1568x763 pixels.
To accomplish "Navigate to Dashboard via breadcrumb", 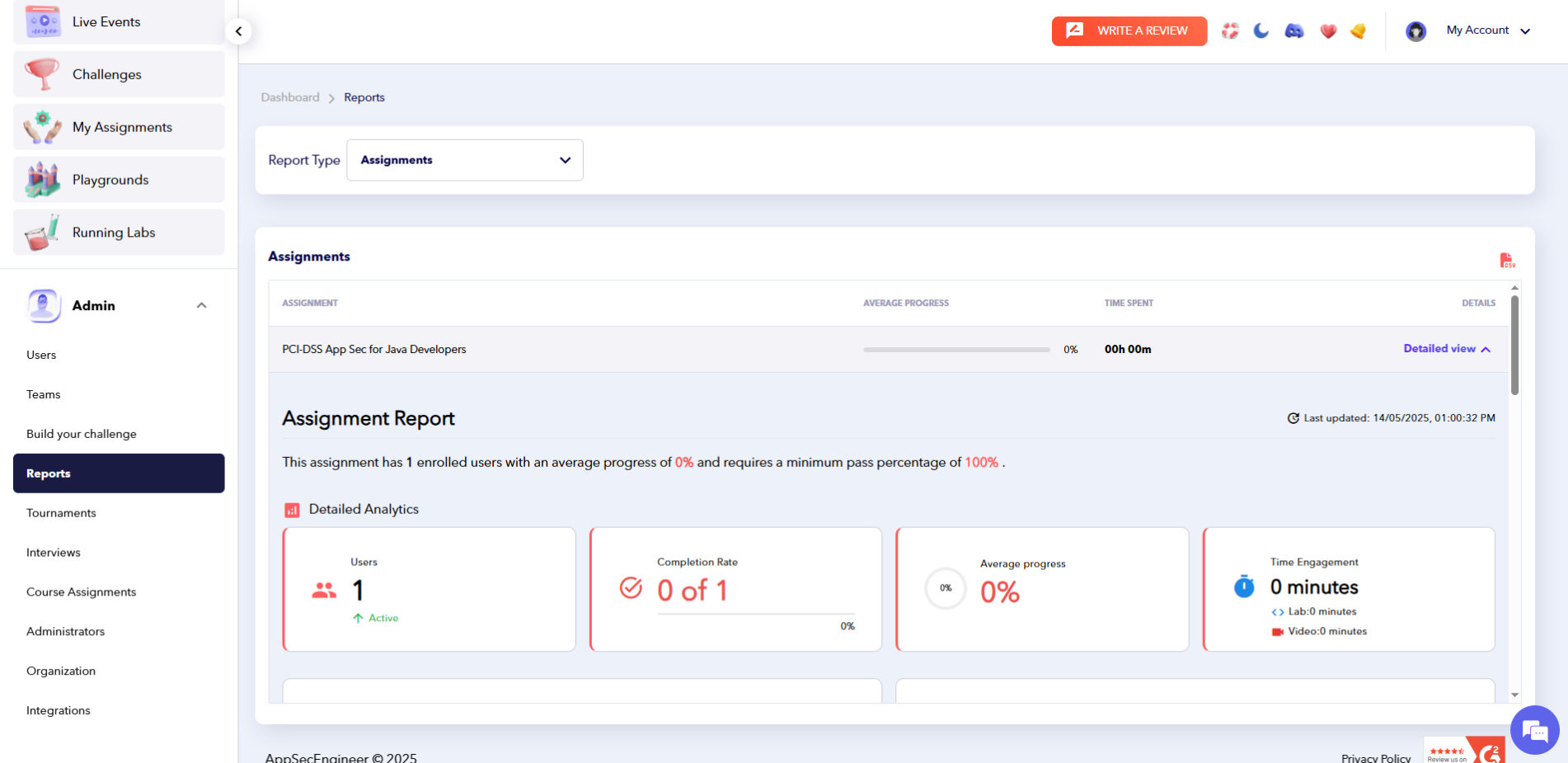I will 290,97.
